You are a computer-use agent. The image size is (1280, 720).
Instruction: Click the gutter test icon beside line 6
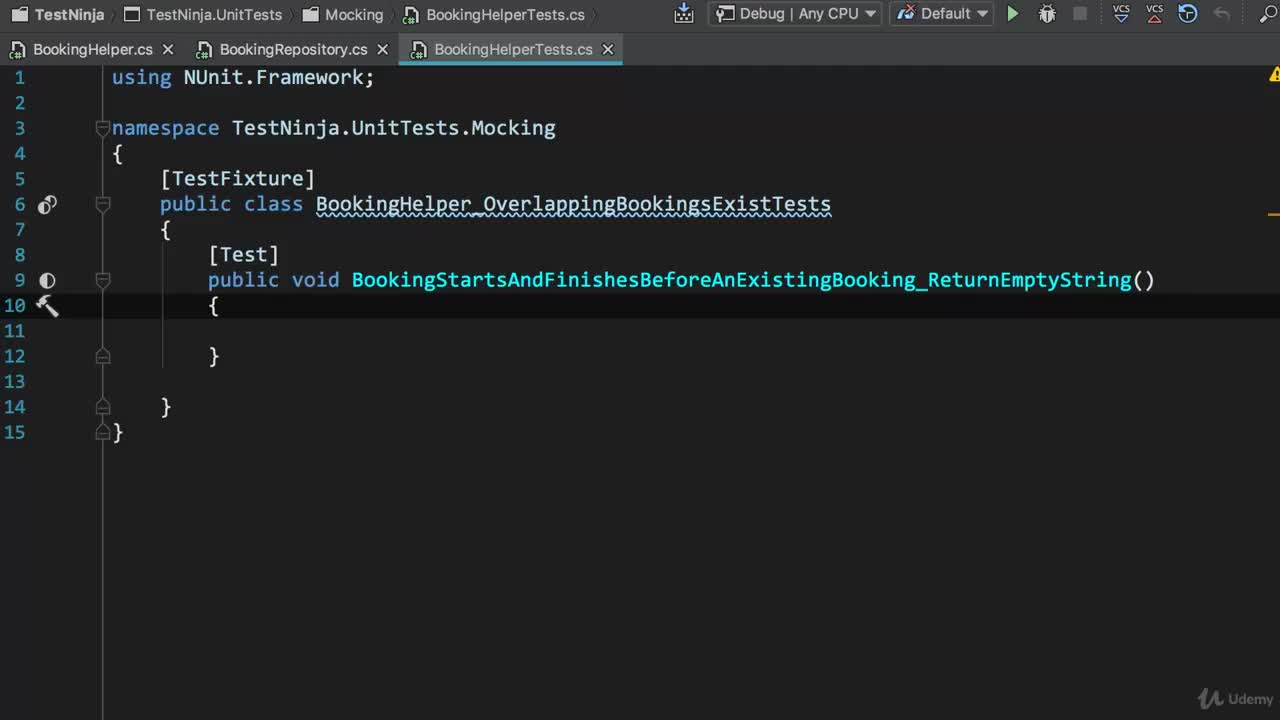point(47,205)
